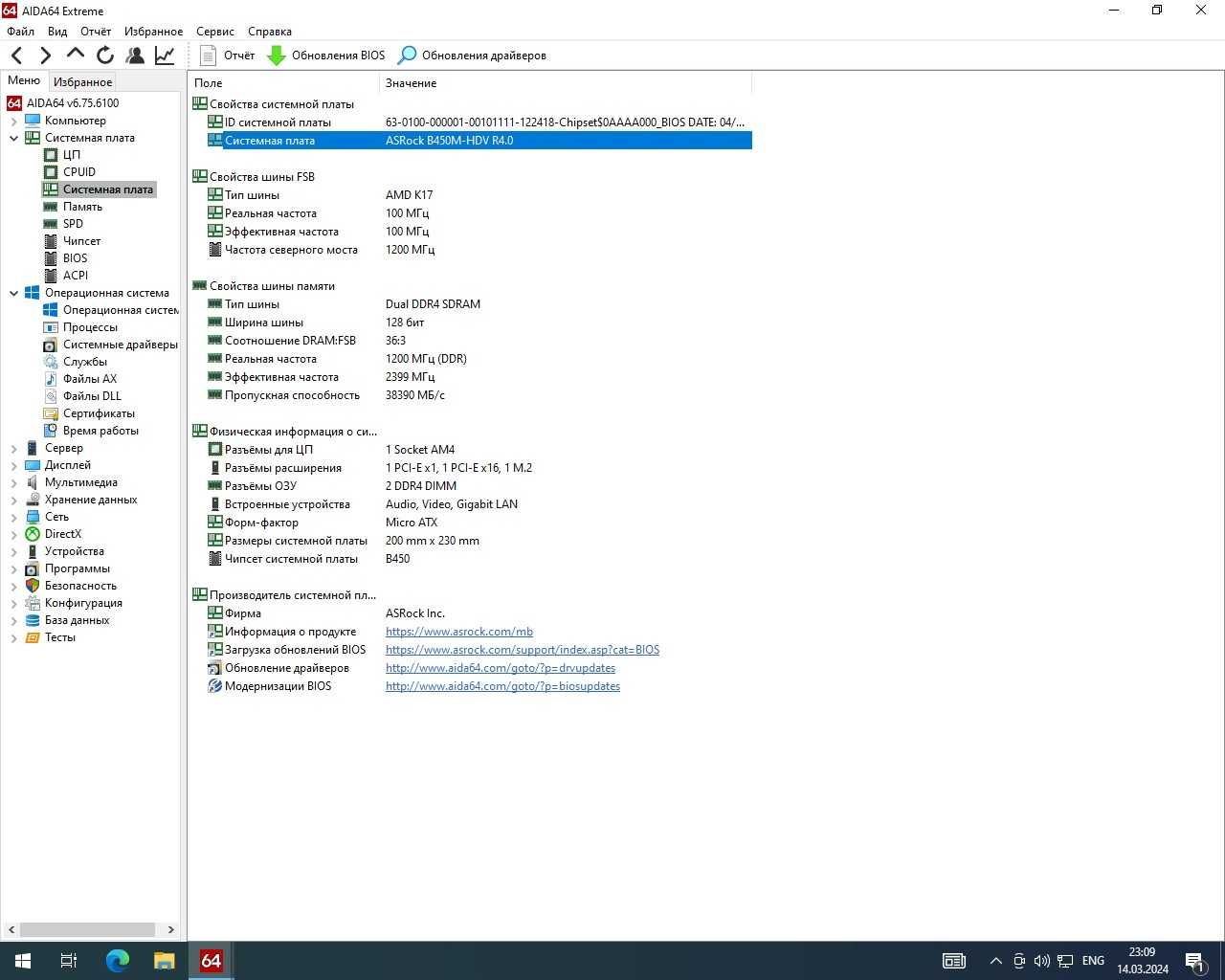This screenshot has width=1225, height=980.
Task: Click the Поле column header
Action: [284, 83]
